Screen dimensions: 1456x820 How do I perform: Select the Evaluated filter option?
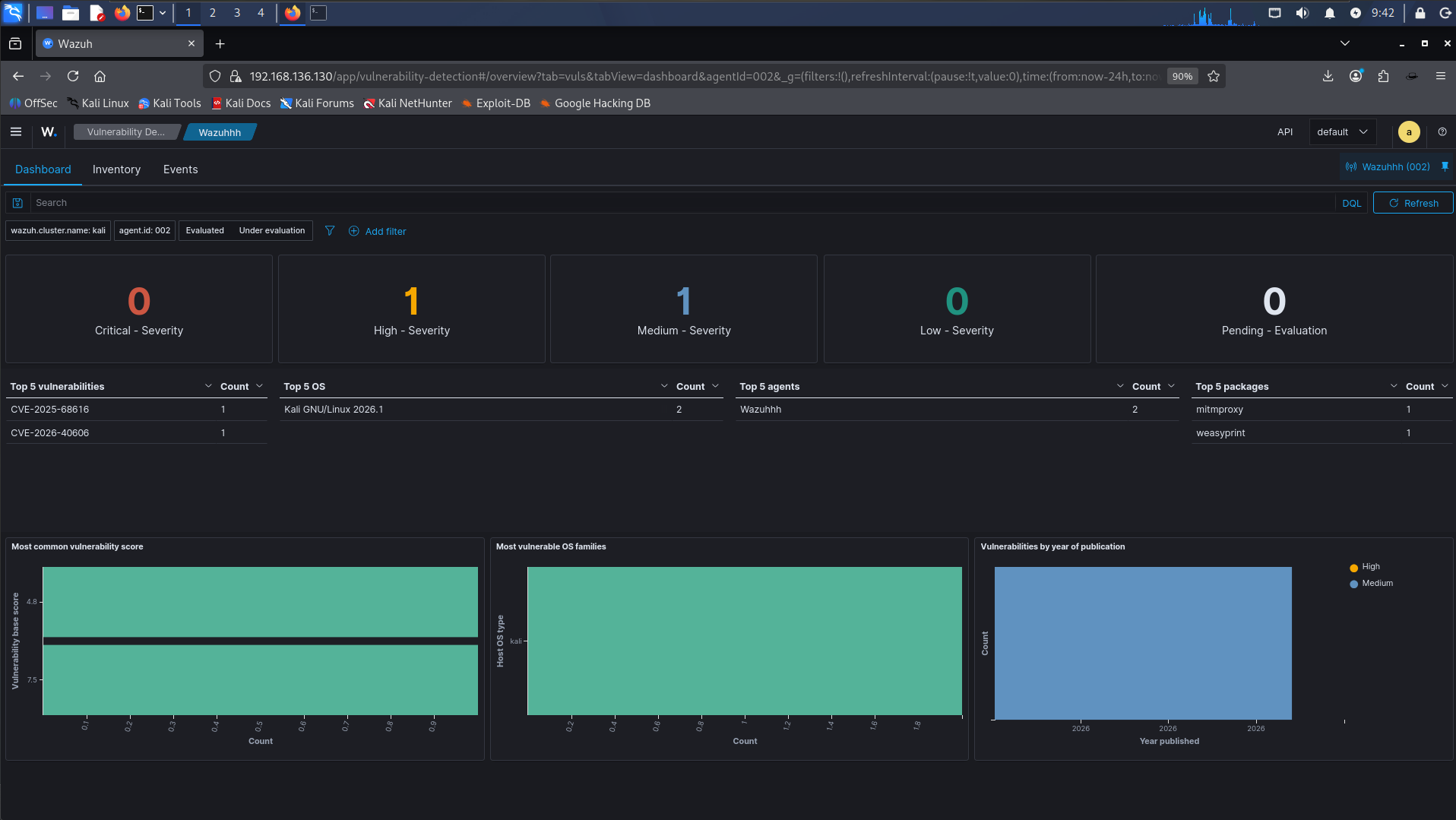tap(205, 230)
